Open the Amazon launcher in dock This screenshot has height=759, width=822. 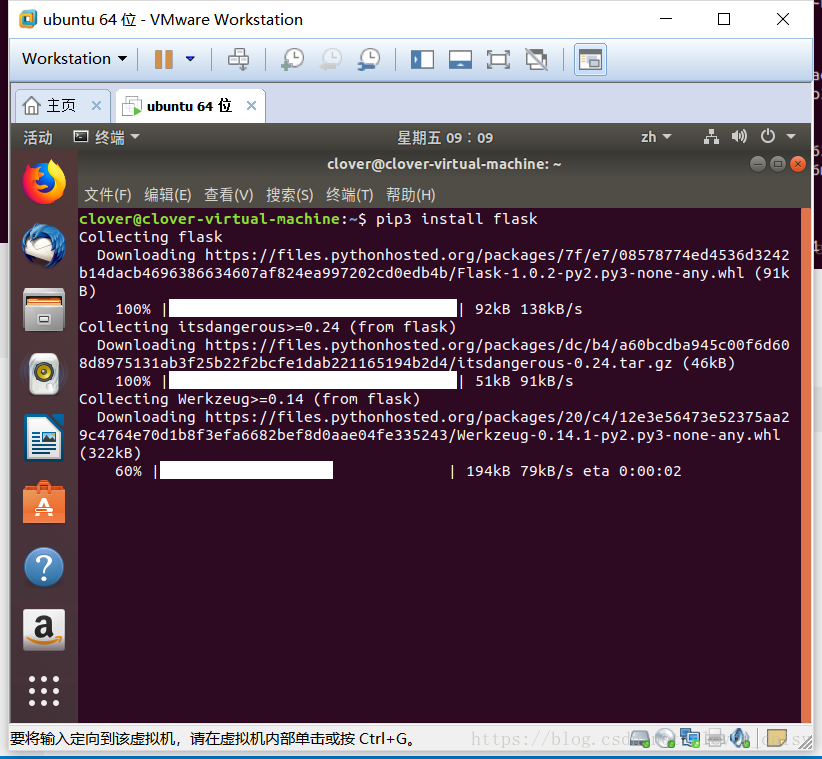click(x=44, y=630)
